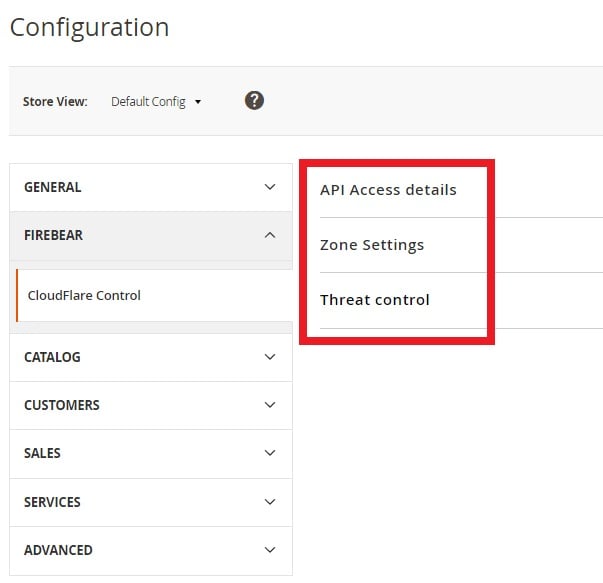Expand the CATALOG section chevron

[x=270, y=357]
